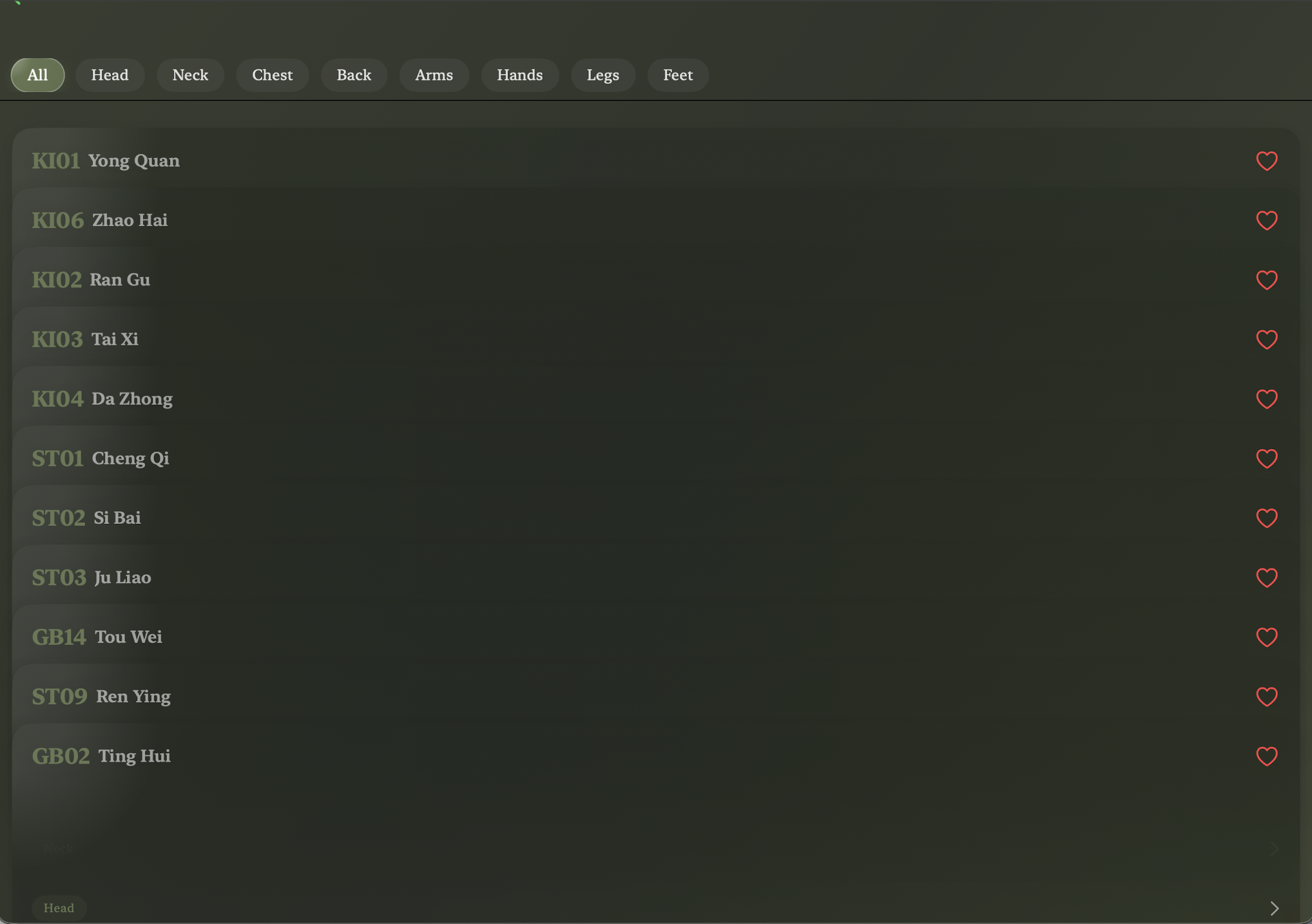The image size is (1312, 924).
Task: Toggle favorite on GB02 Ting Hui
Action: 1266,756
